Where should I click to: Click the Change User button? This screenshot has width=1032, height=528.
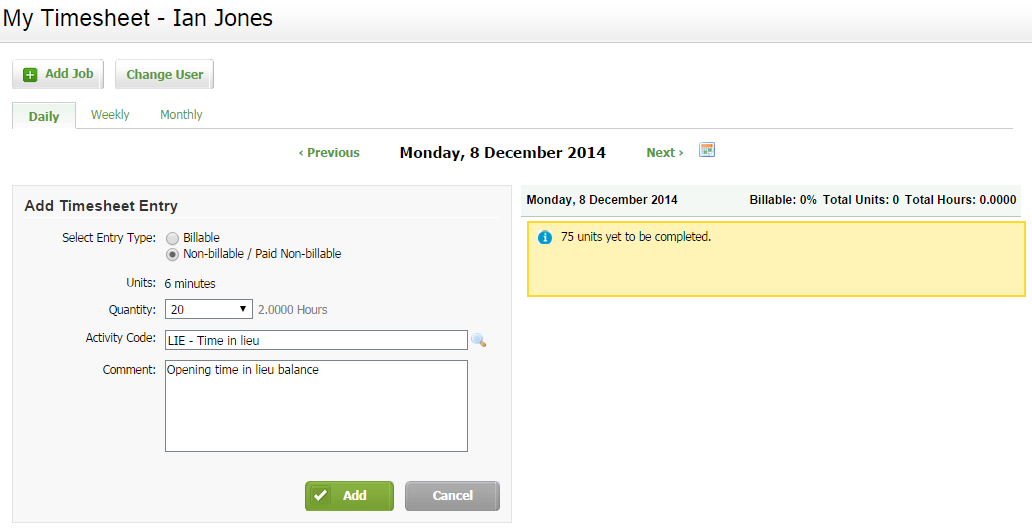click(x=164, y=75)
